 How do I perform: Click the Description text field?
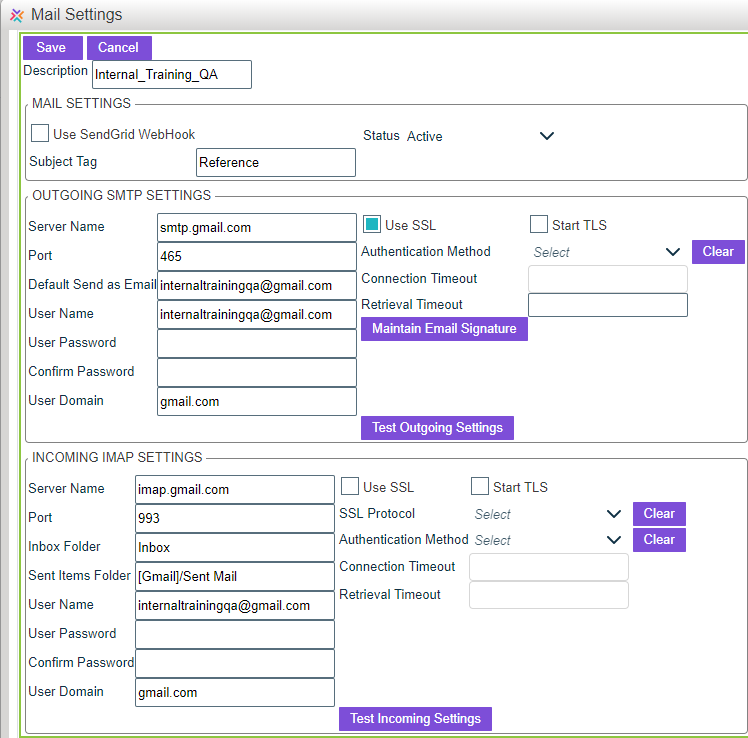pyautogui.click(x=171, y=75)
